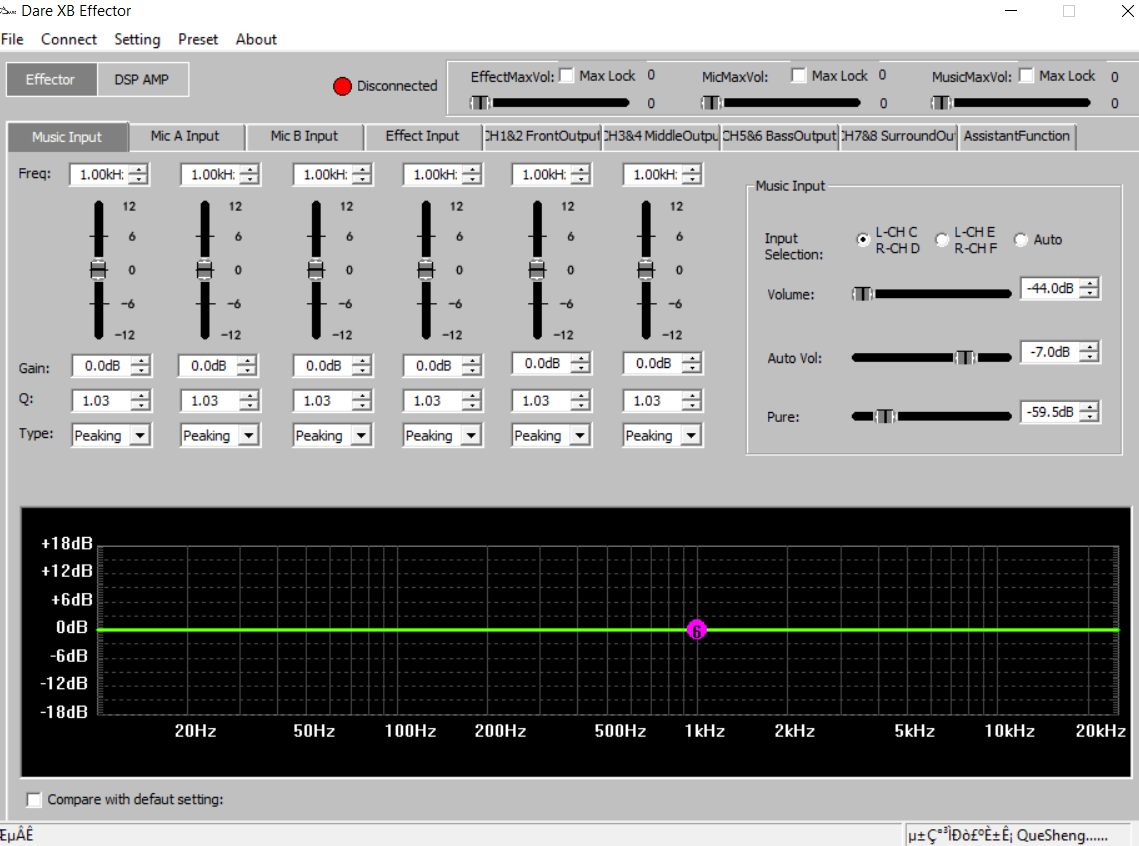Switch to CH1&2 FrontOutput tab
The width and height of the screenshot is (1139, 846).
[x=542, y=137]
